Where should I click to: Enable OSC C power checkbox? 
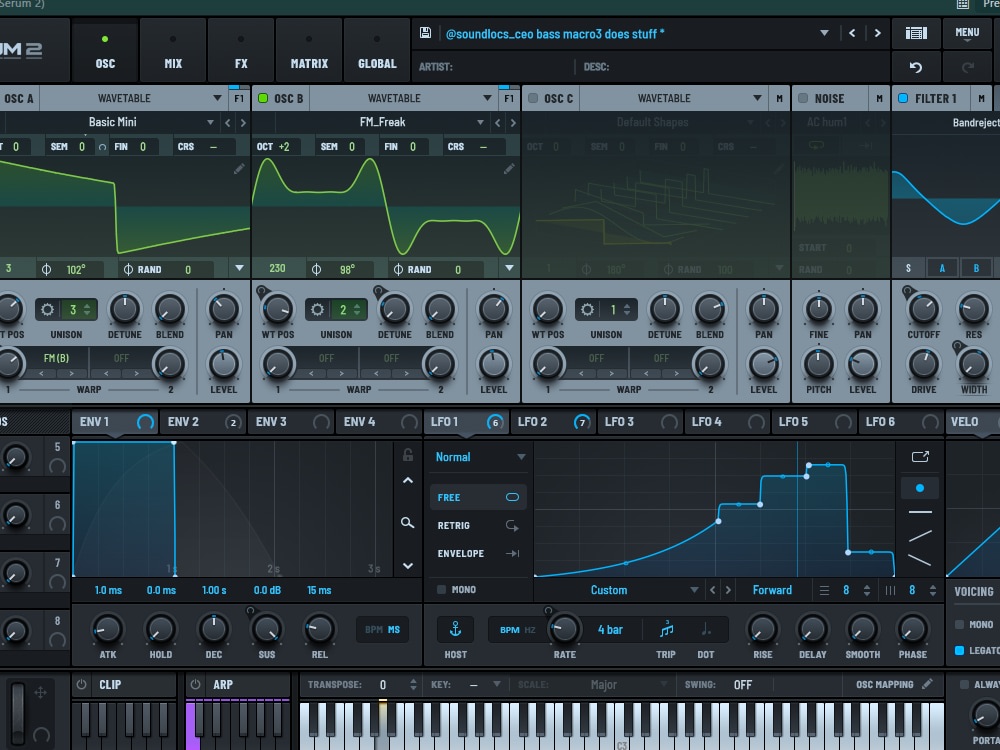click(533, 98)
